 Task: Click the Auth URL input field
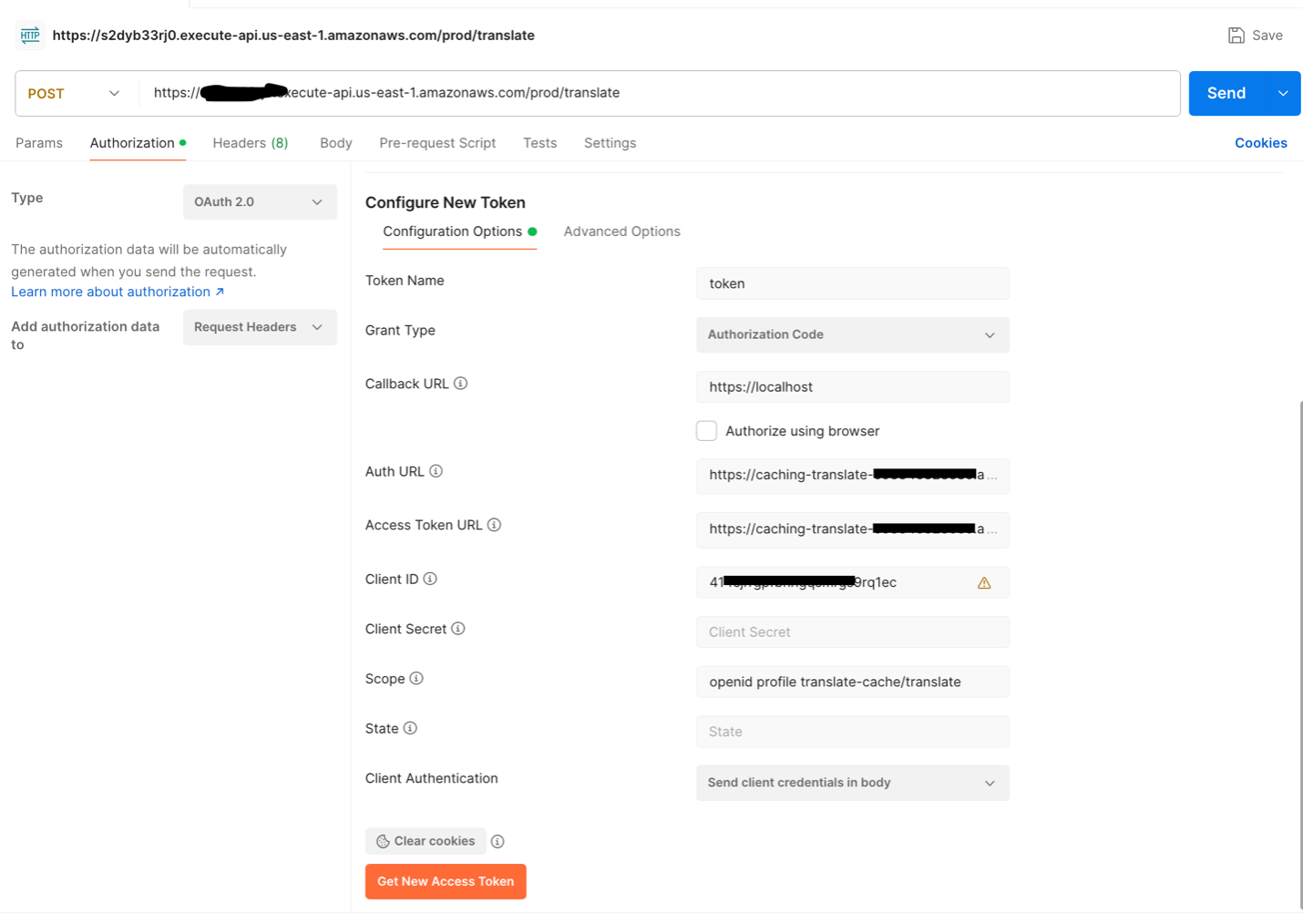point(853,476)
